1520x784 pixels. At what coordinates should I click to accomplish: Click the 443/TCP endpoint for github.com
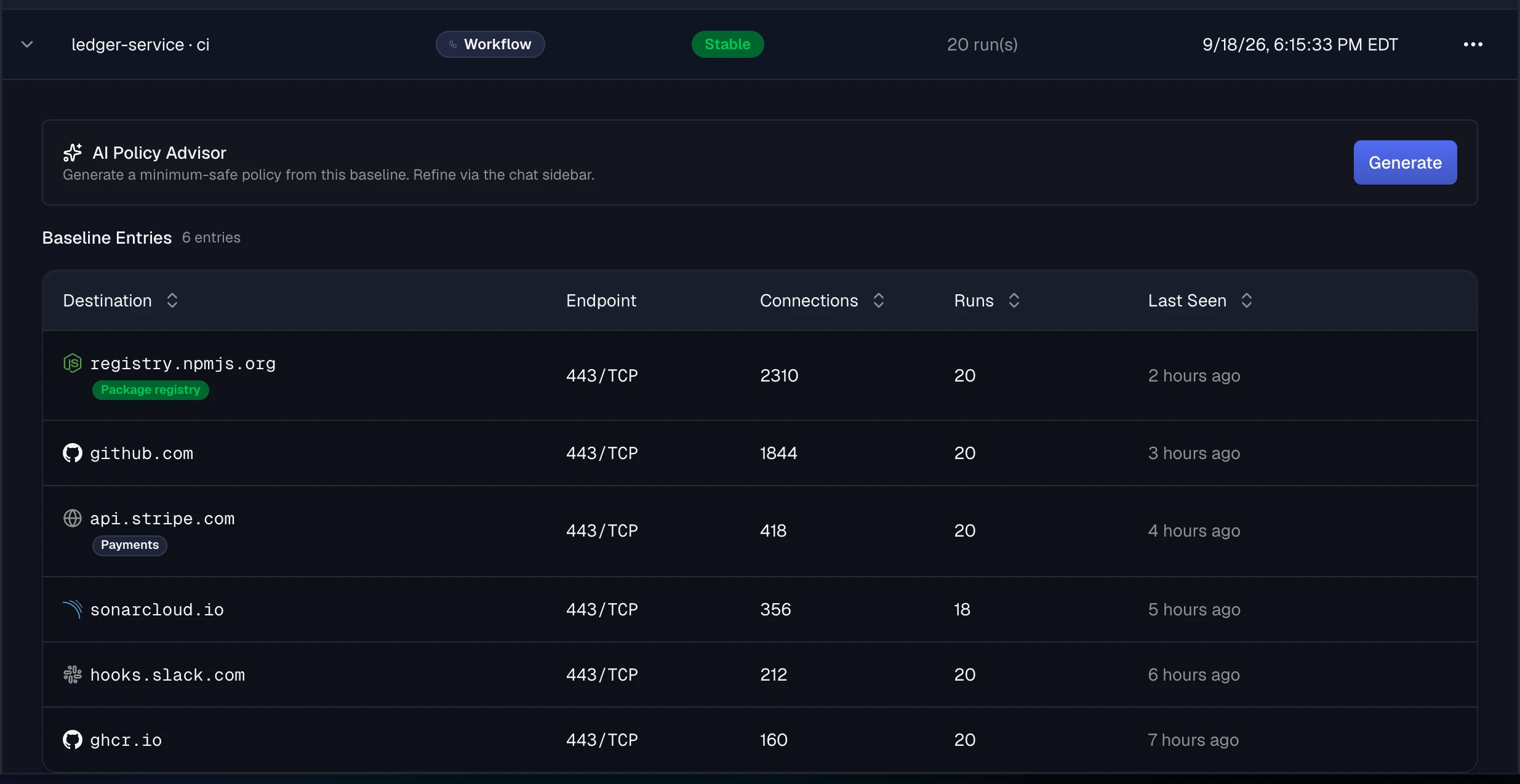[602, 453]
